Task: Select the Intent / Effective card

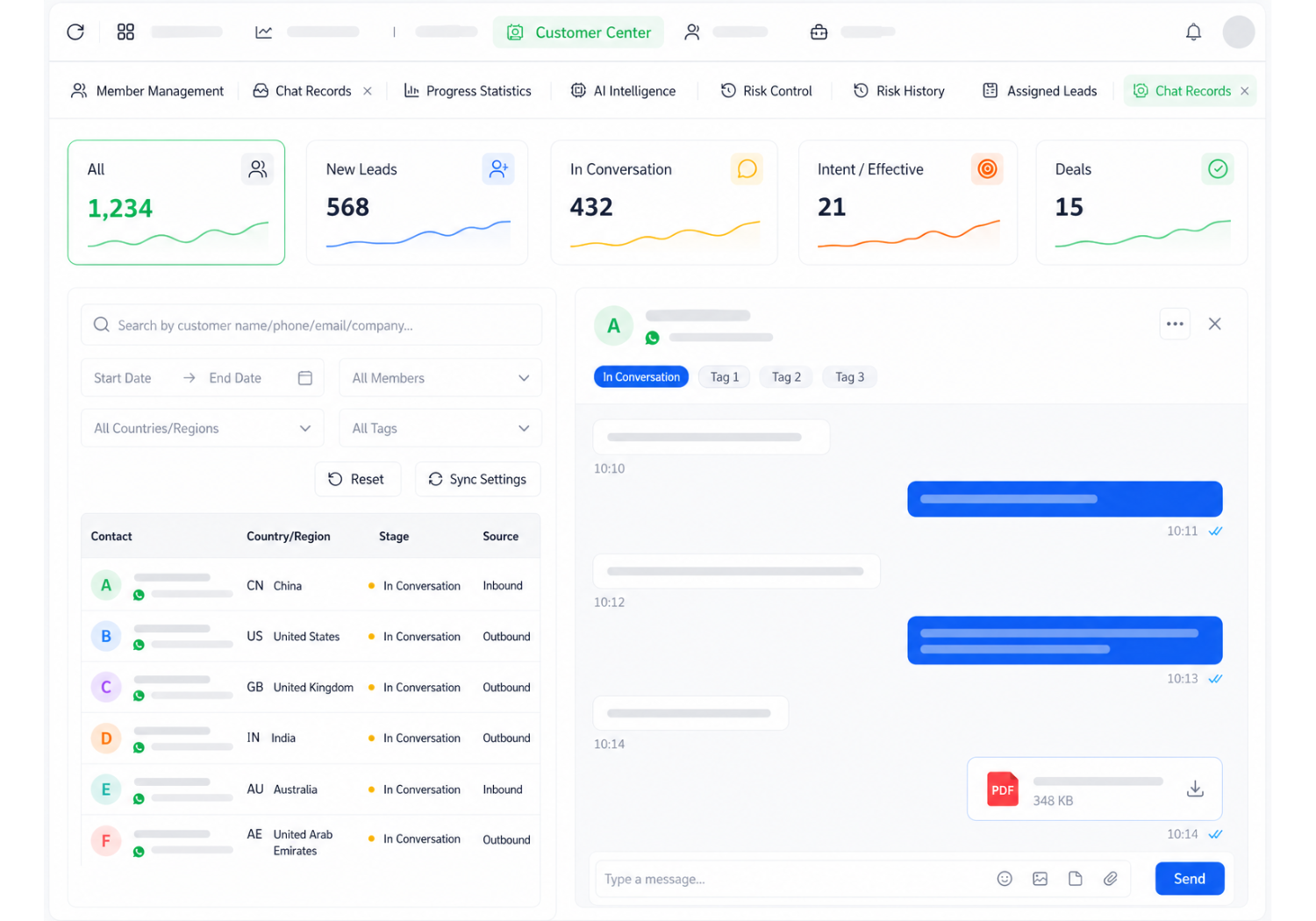Action: click(x=908, y=203)
